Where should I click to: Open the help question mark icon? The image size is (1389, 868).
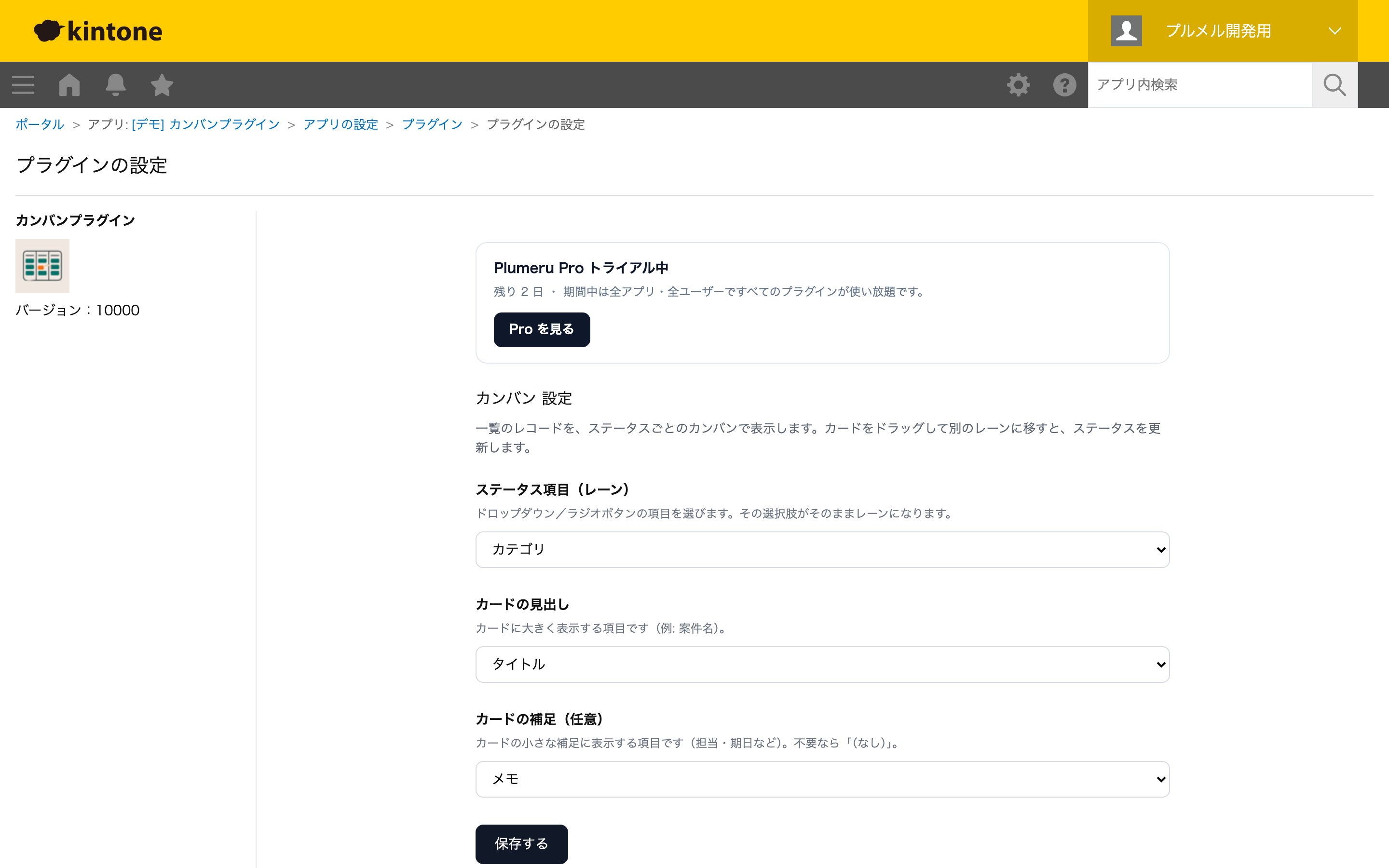[1064, 85]
